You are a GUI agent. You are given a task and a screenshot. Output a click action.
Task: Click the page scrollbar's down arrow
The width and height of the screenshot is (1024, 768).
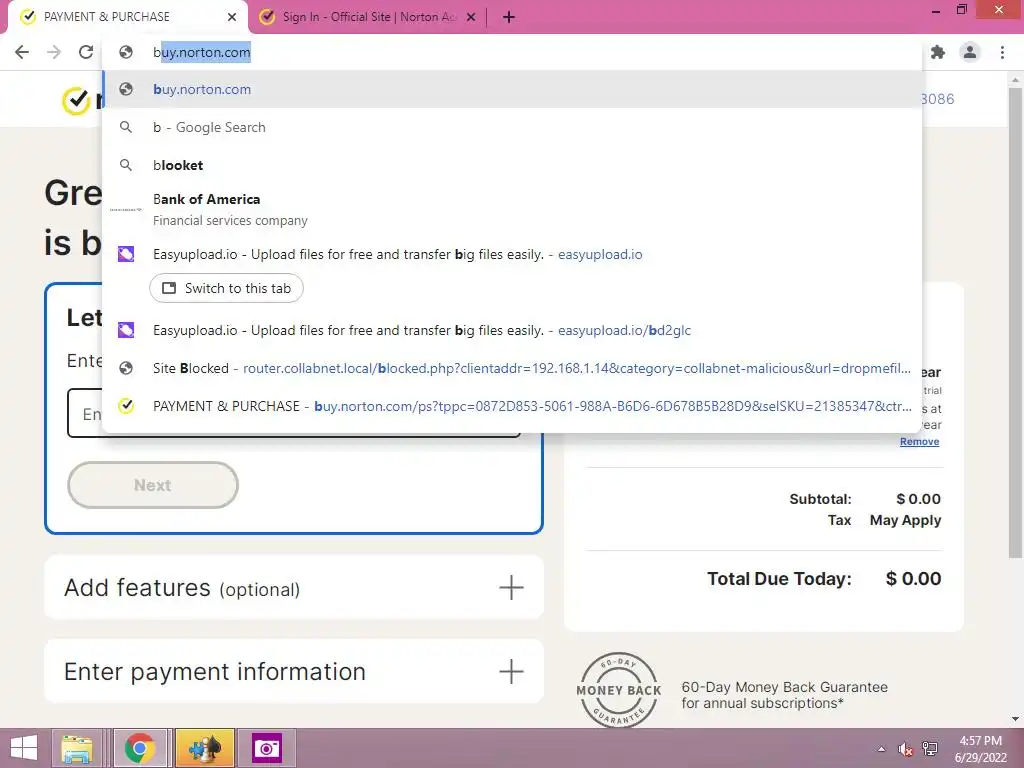click(1015, 719)
